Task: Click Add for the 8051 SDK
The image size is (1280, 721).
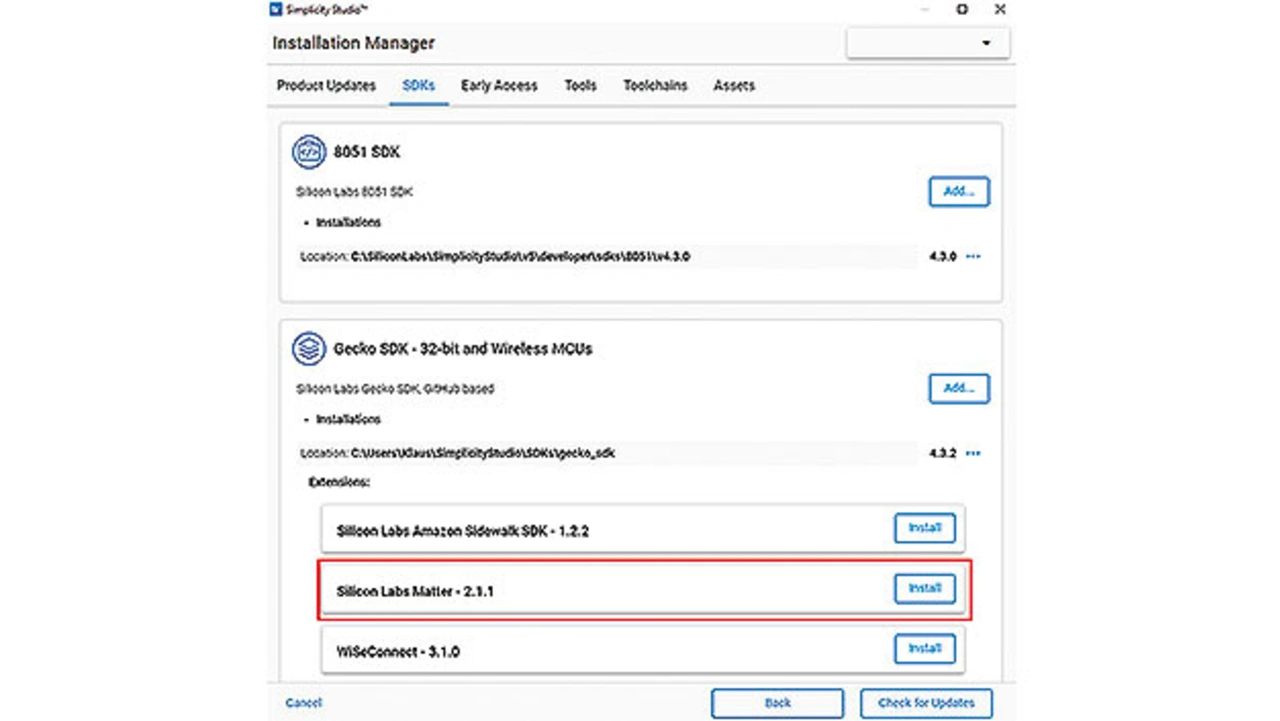Action: [x=958, y=191]
